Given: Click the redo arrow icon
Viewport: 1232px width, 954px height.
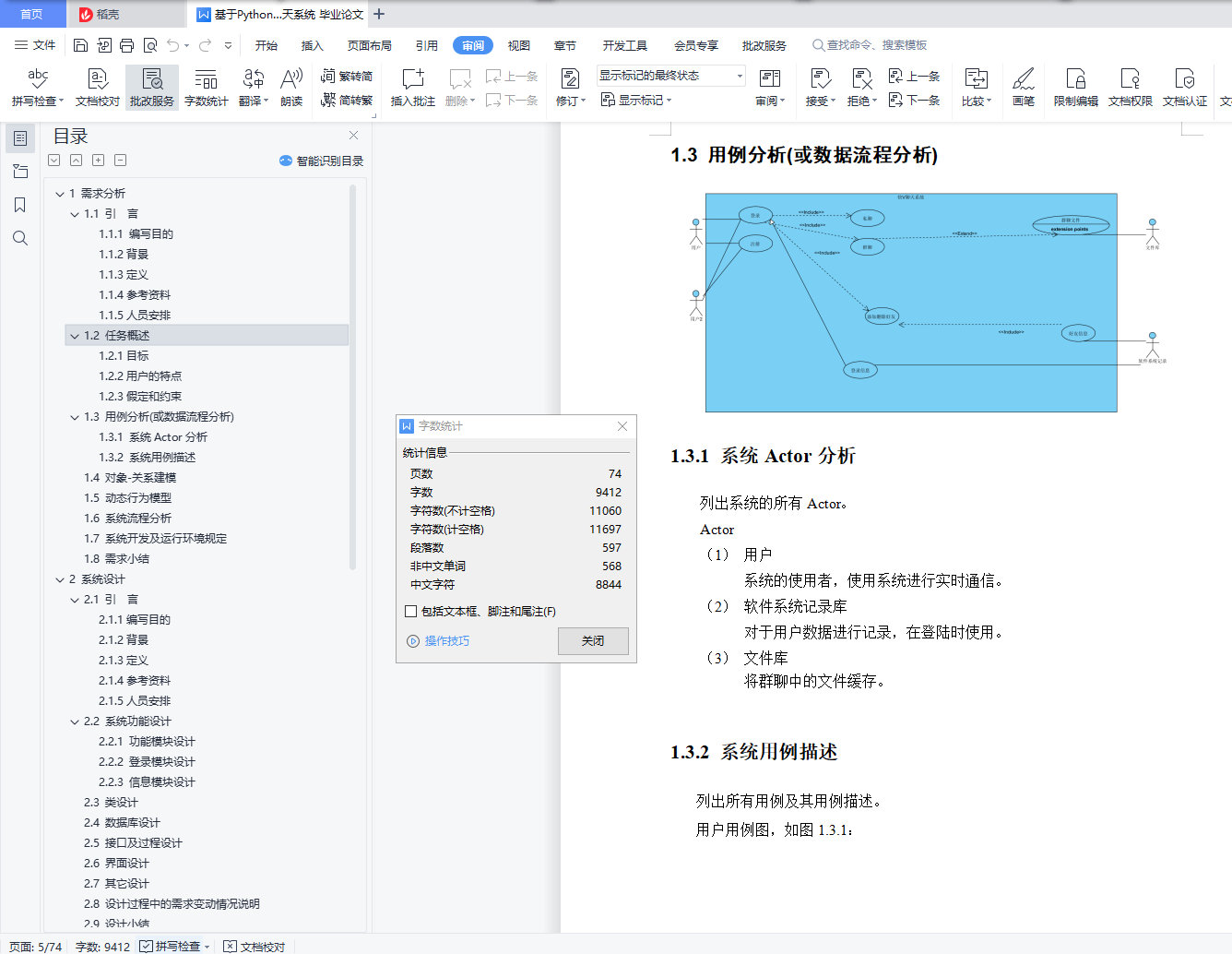Looking at the screenshot, I should point(205,45).
